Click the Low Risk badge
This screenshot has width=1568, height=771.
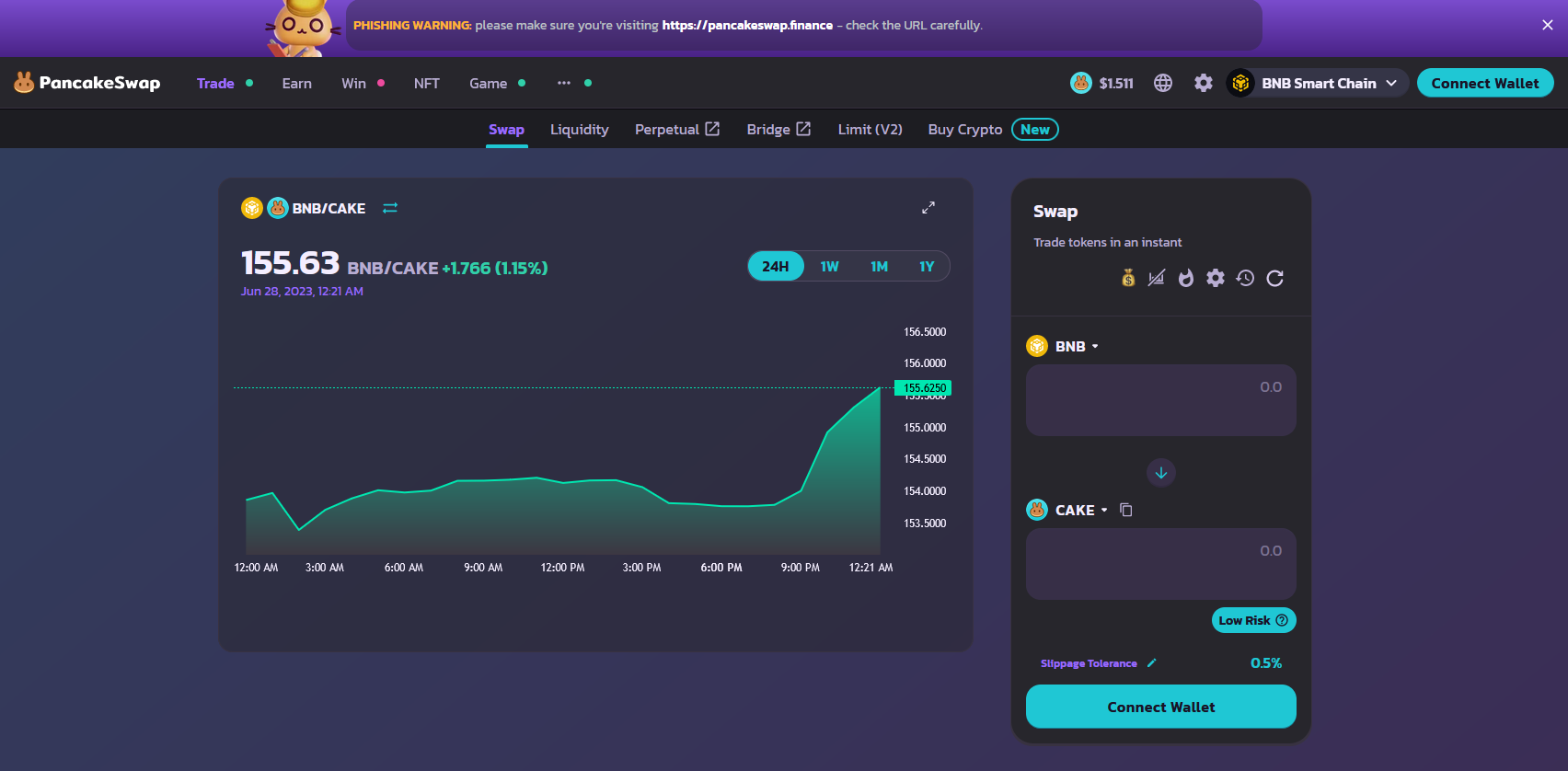[x=1253, y=620]
